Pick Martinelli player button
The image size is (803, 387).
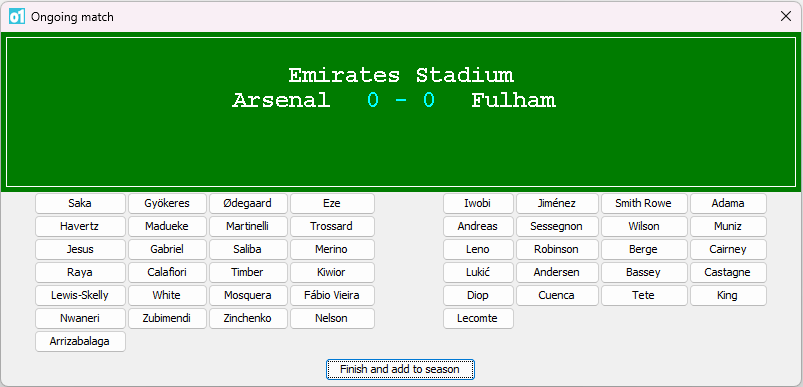click(x=248, y=226)
